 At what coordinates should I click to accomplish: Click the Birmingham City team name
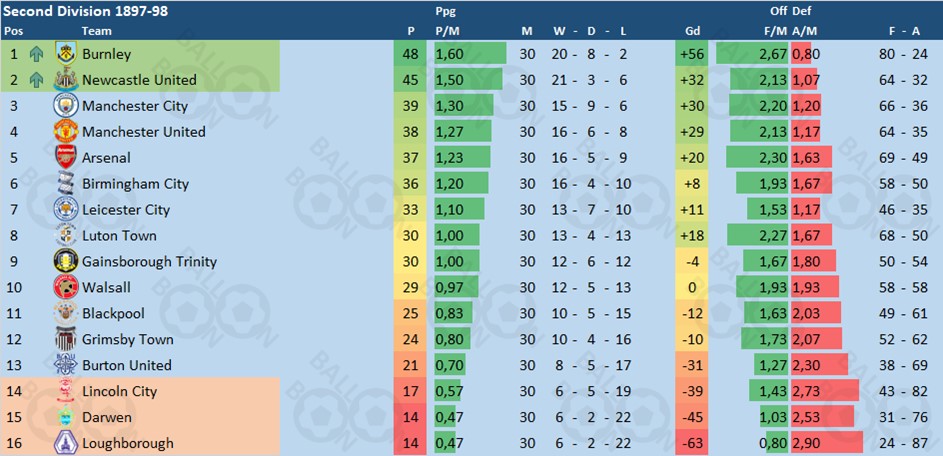tap(135, 183)
